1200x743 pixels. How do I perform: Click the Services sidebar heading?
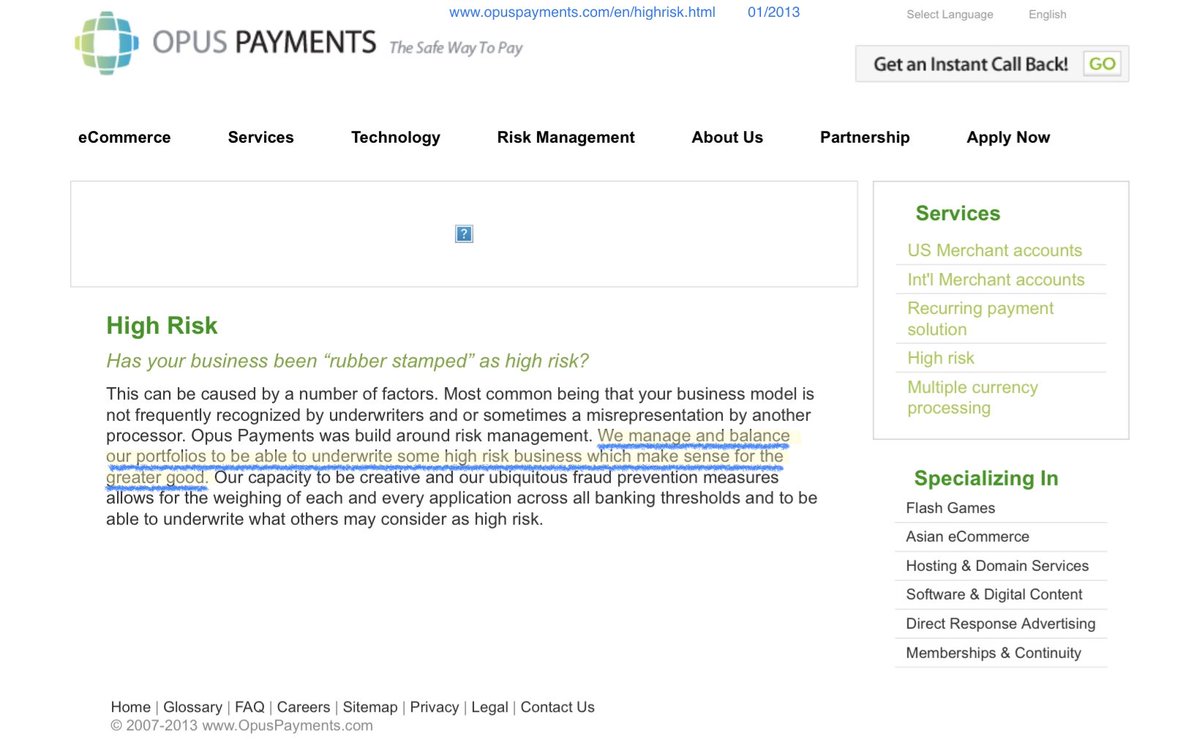pyautogui.click(x=958, y=214)
